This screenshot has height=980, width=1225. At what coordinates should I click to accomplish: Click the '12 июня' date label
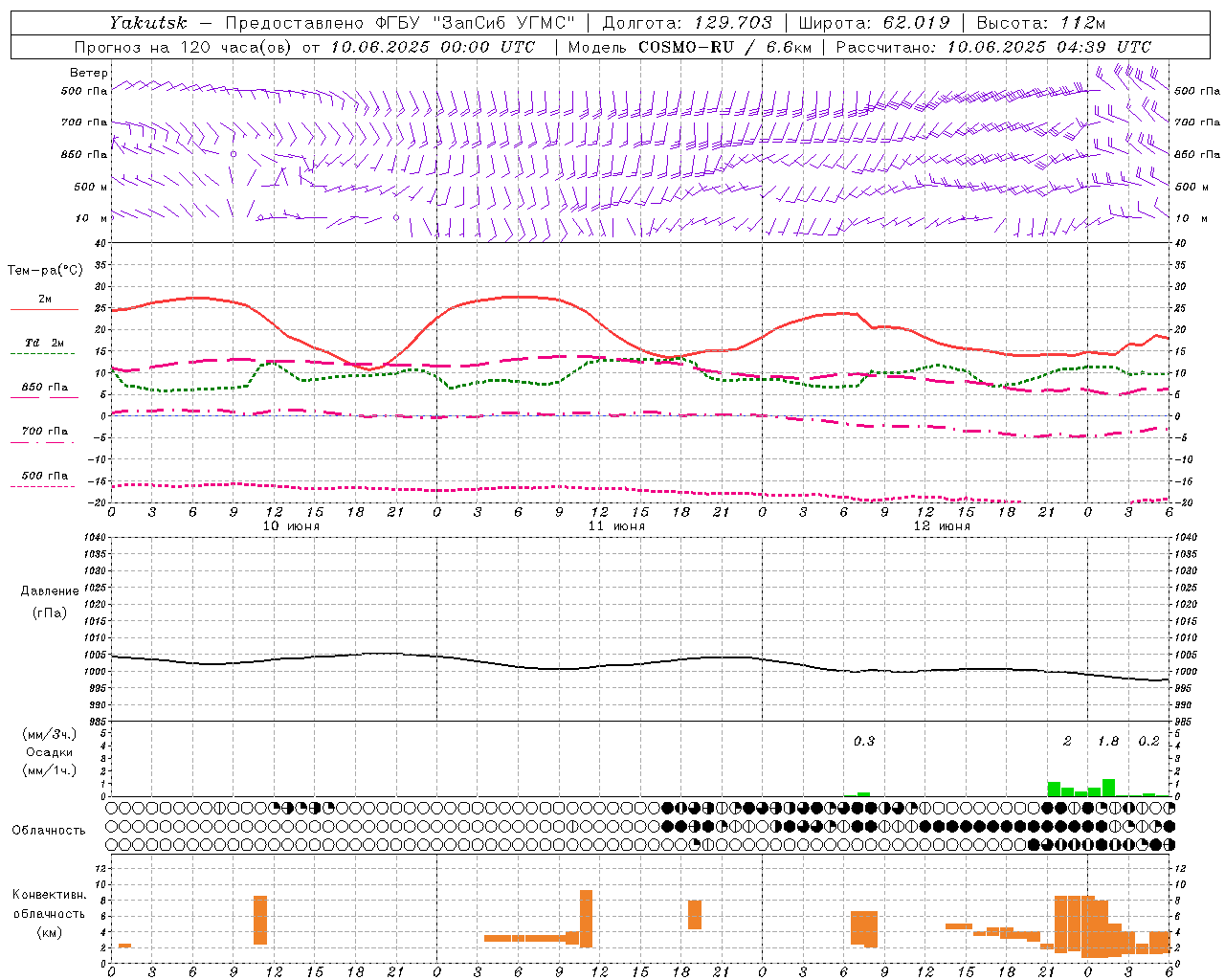(x=942, y=526)
